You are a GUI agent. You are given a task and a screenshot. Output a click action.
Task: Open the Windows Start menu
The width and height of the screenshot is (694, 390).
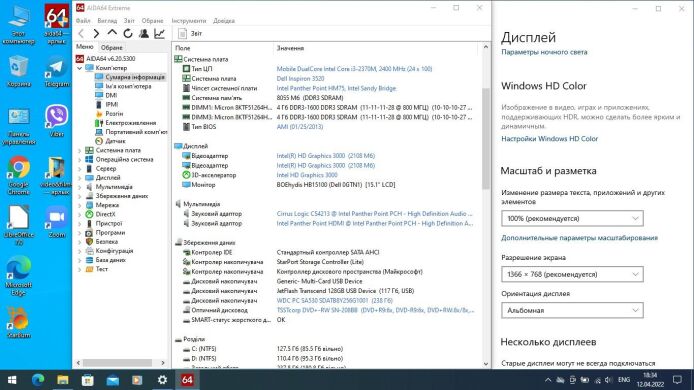[12, 380]
